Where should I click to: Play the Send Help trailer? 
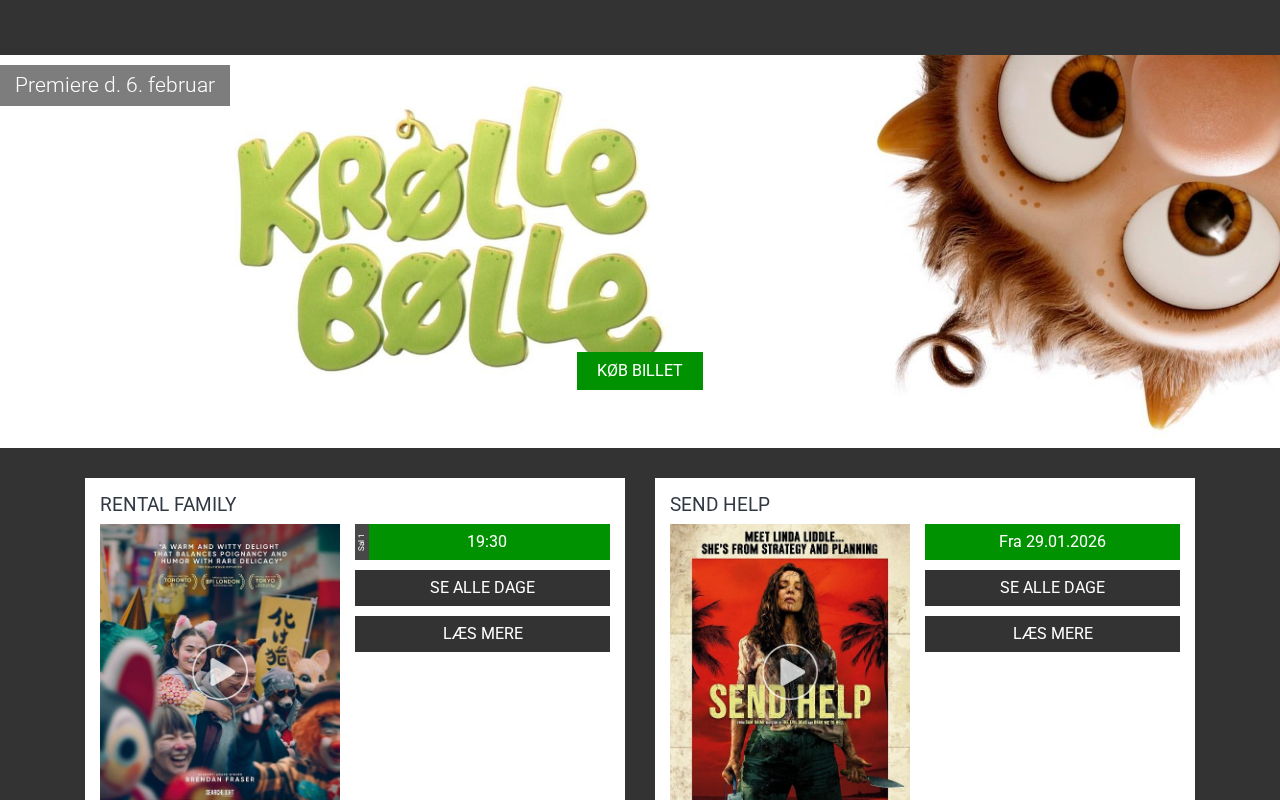click(790, 672)
